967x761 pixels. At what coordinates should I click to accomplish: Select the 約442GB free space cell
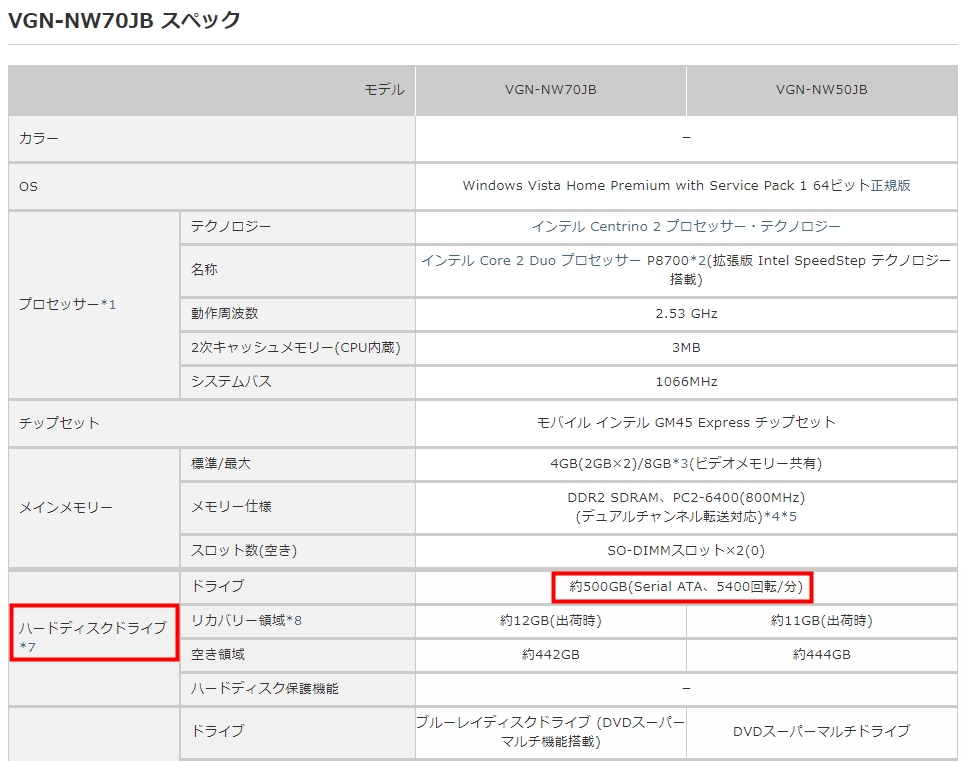click(x=551, y=655)
